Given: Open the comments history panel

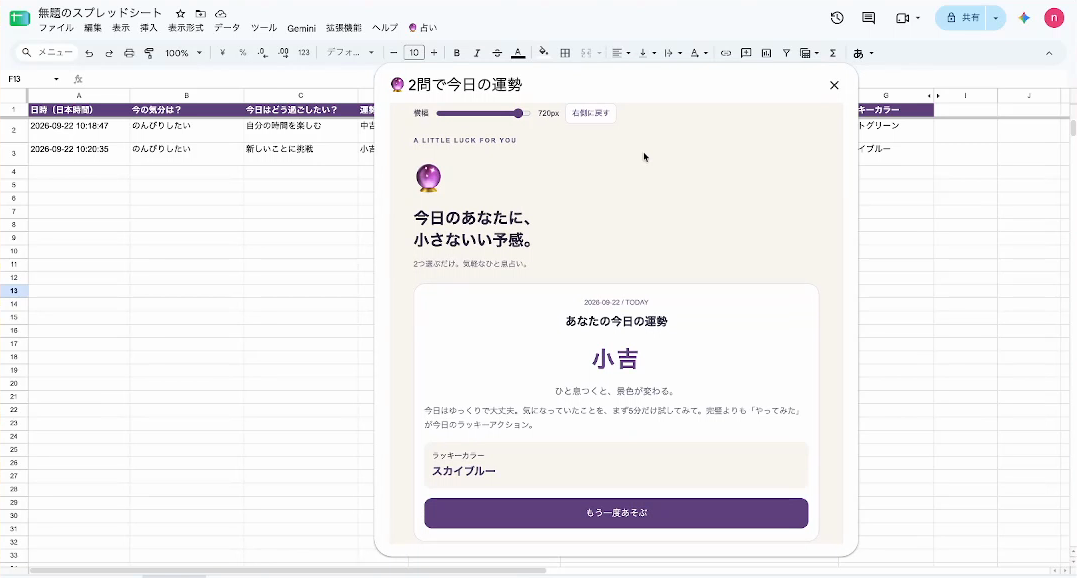Looking at the screenshot, I should [869, 19].
